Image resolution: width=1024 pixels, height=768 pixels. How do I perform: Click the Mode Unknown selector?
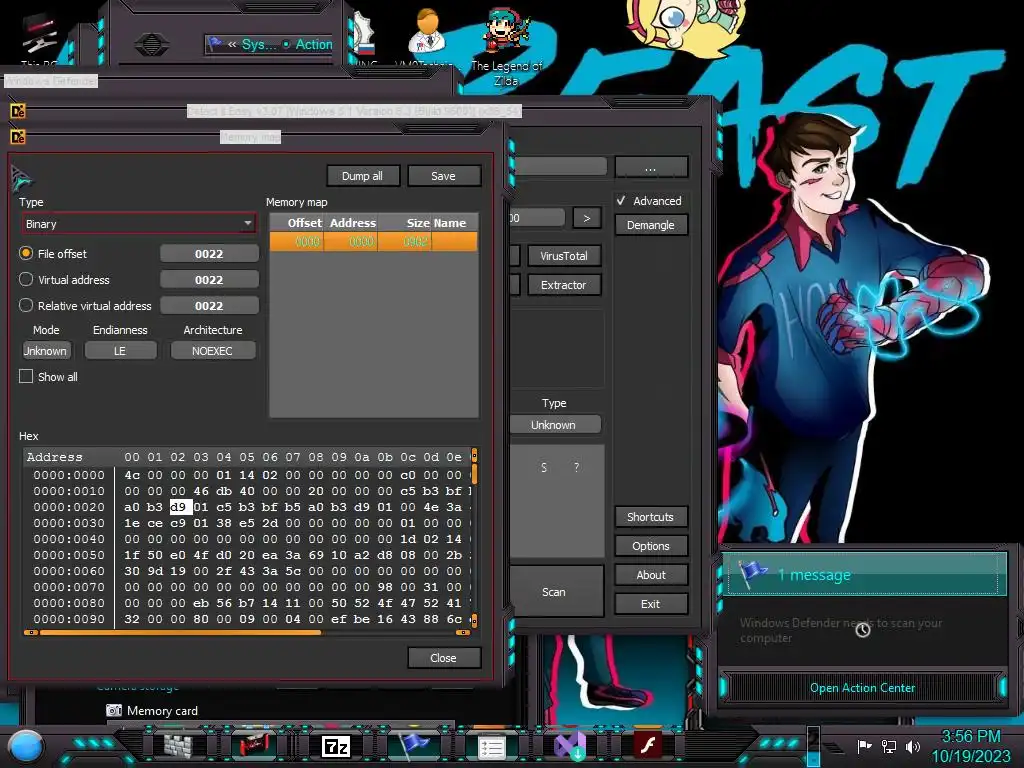(x=45, y=351)
